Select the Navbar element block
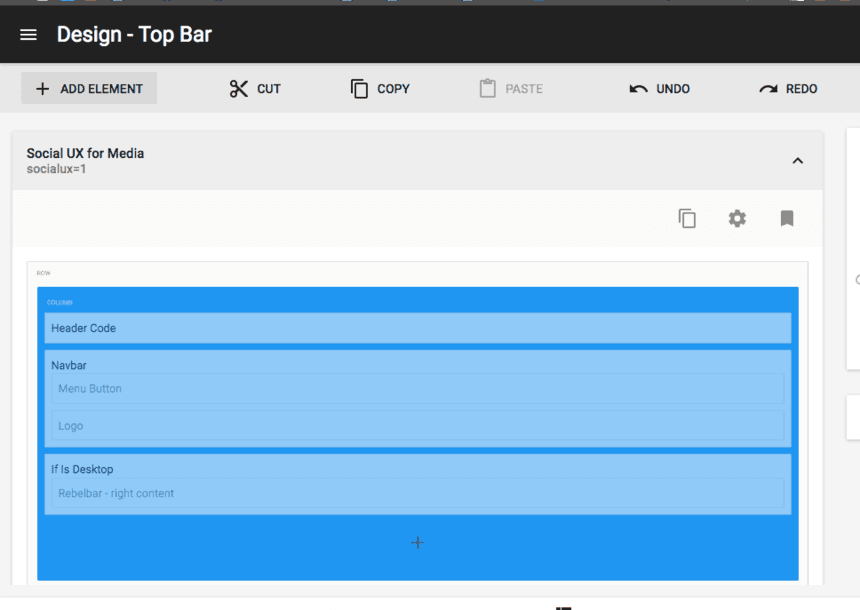This screenshot has width=860, height=610. pos(69,365)
